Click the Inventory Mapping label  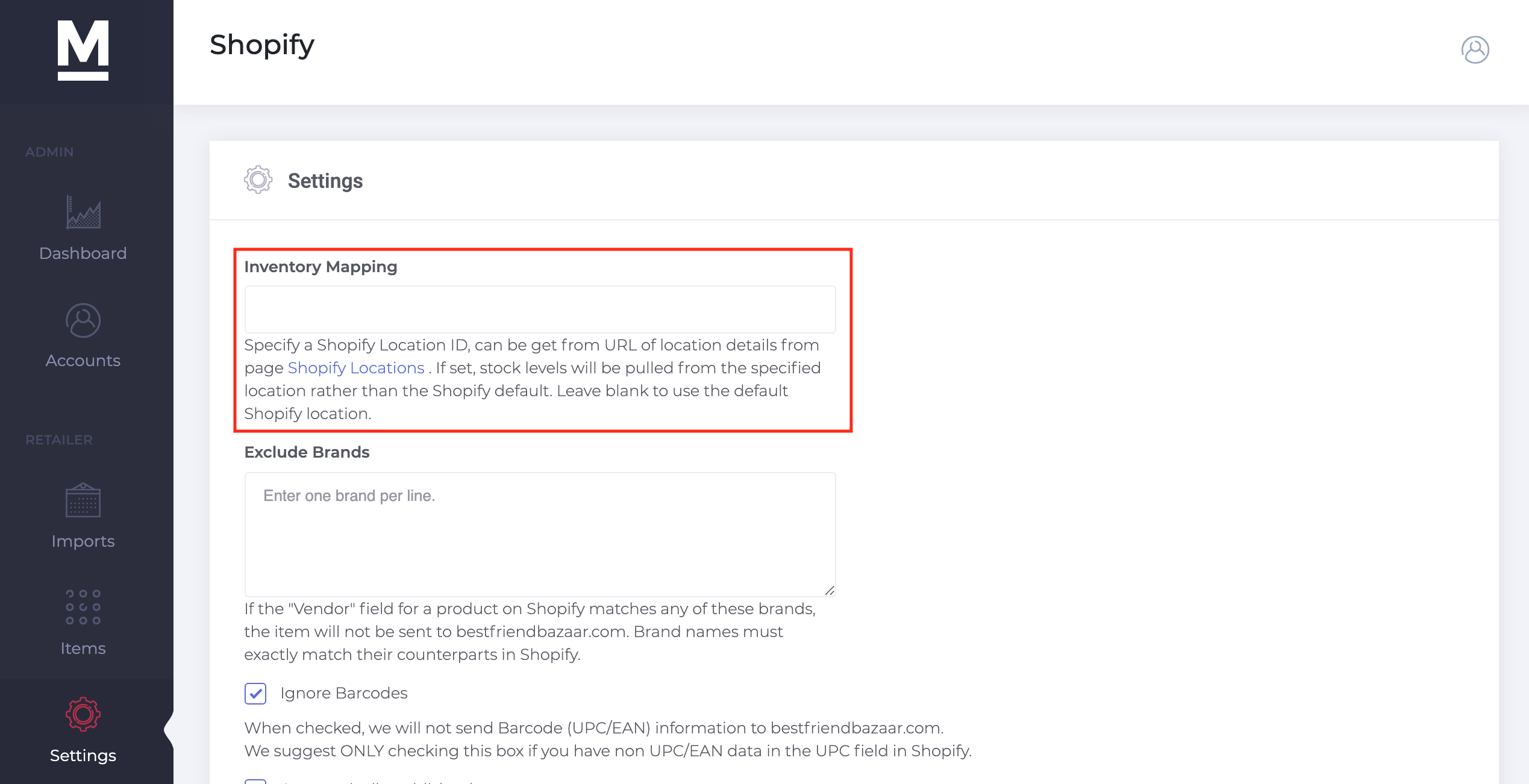(320, 267)
